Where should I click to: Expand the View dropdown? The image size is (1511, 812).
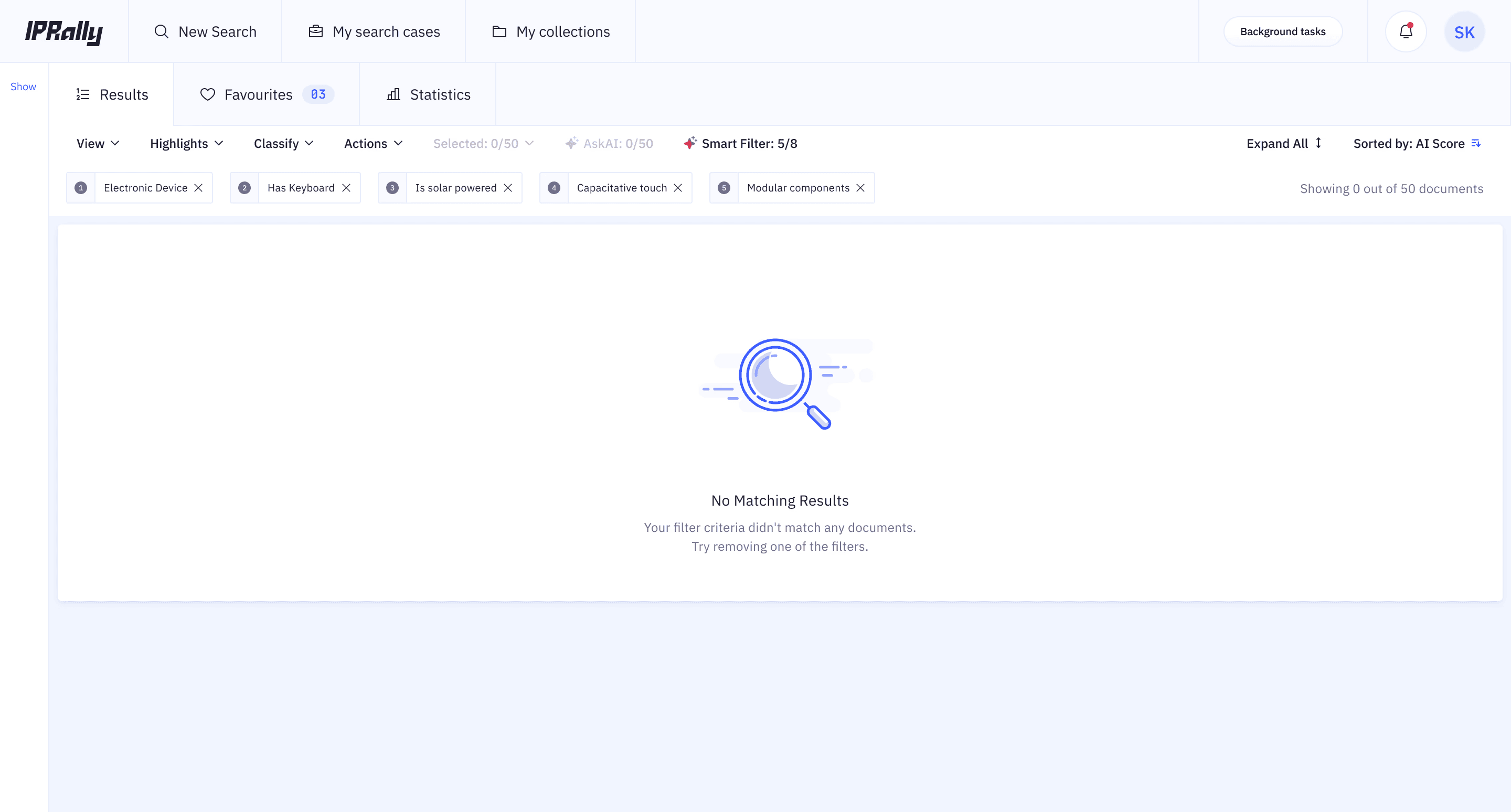[98, 144]
